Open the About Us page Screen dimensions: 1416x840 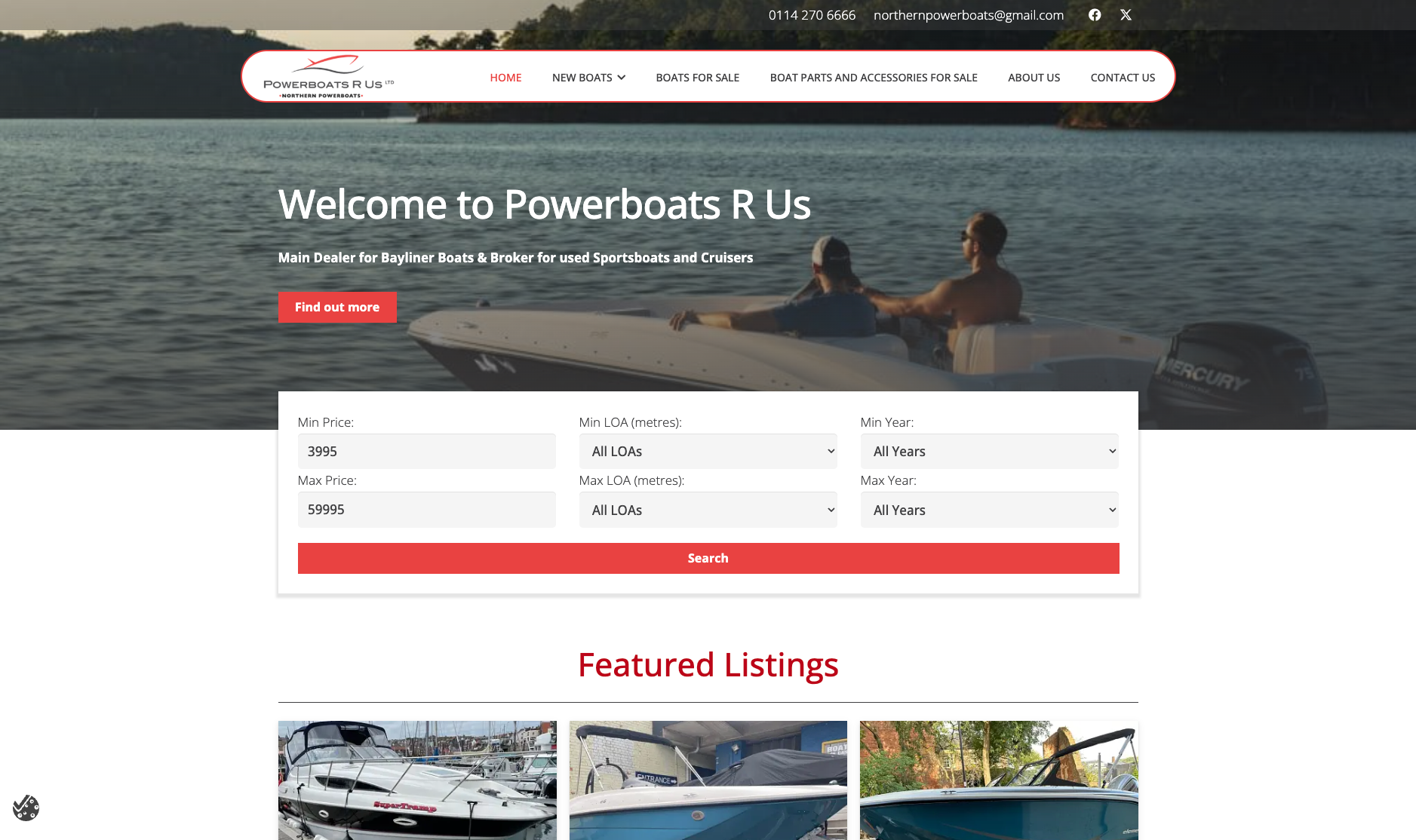pos(1034,78)
